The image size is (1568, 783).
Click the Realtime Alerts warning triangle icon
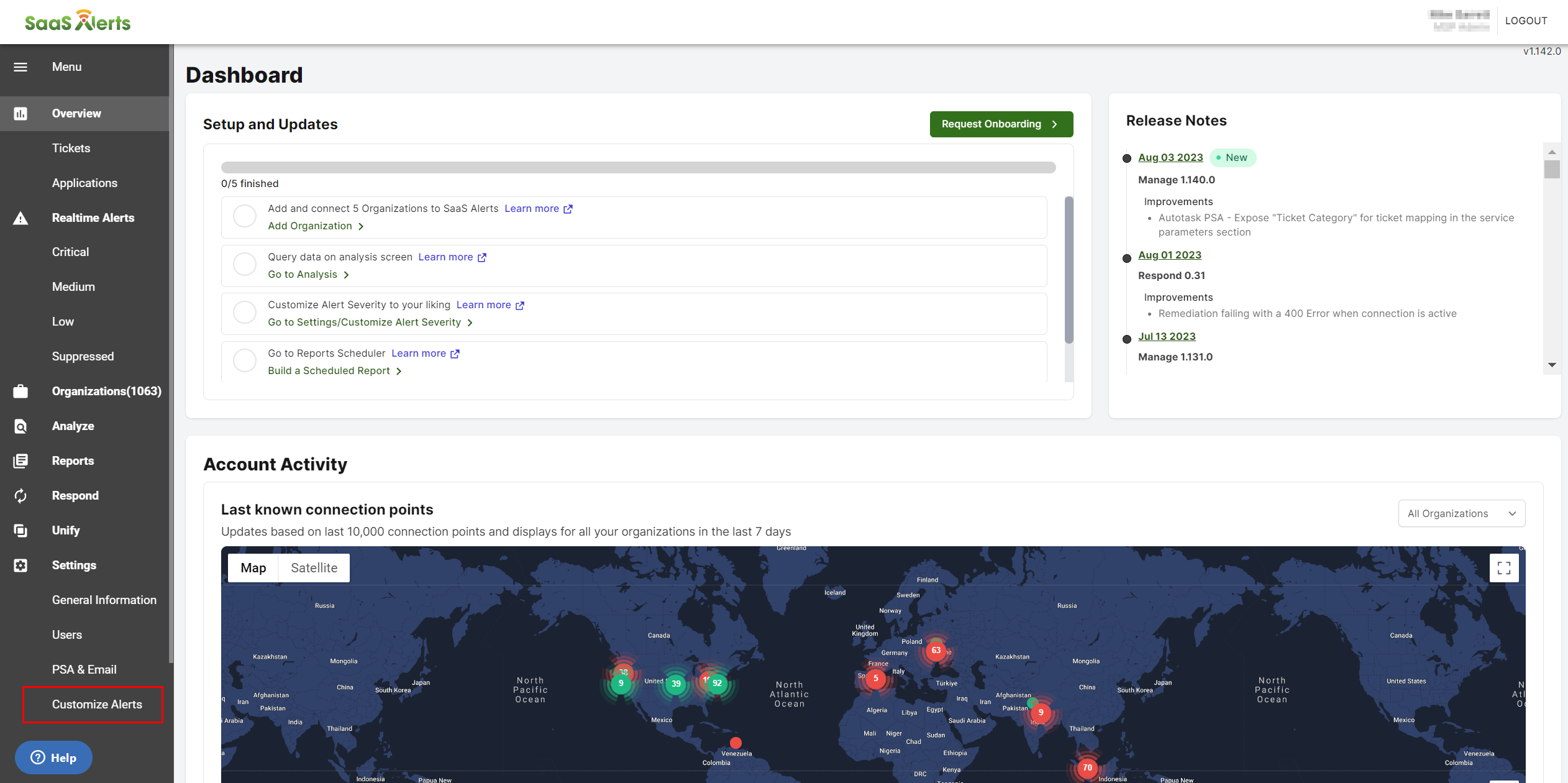point(21,218)
